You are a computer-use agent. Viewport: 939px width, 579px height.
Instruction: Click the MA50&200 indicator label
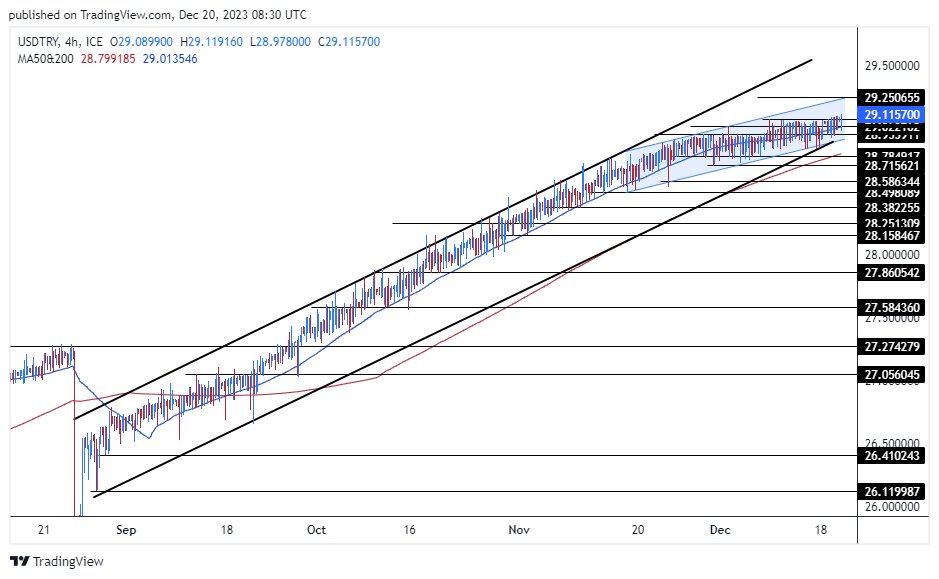[x=46, y=59]
